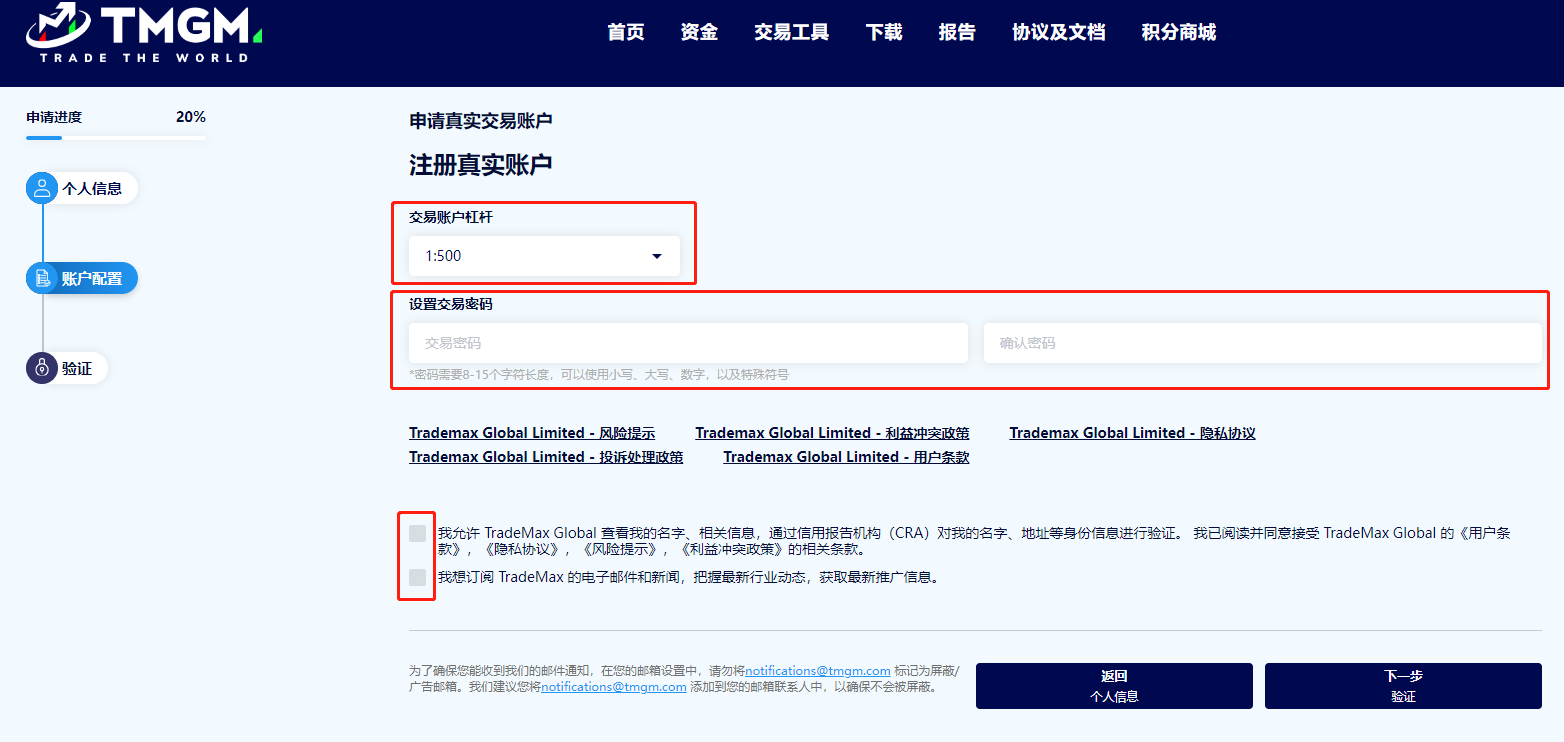Image resolution: width=1564 pixels, height=742 pixels.
Task: Open the 首页 menu item
Action: [x=626, y=32]
